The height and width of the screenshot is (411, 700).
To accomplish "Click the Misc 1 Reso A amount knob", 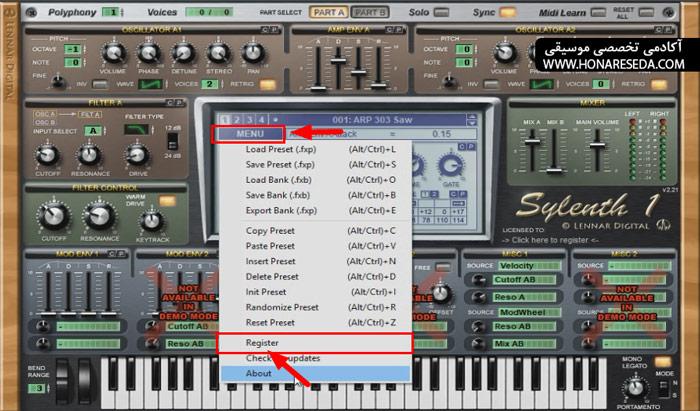I will coord(478,297).
